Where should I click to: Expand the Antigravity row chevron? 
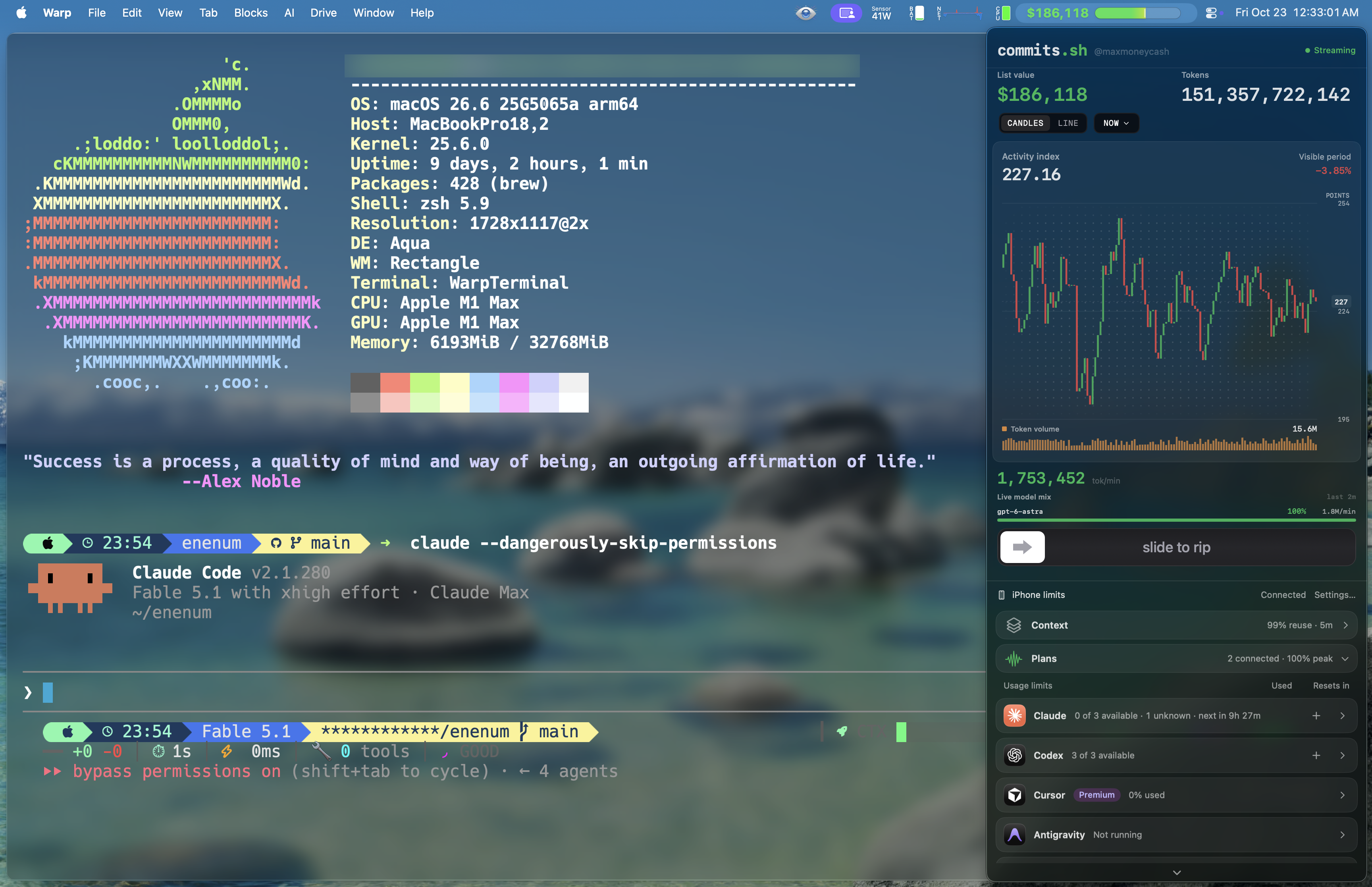1342,835
